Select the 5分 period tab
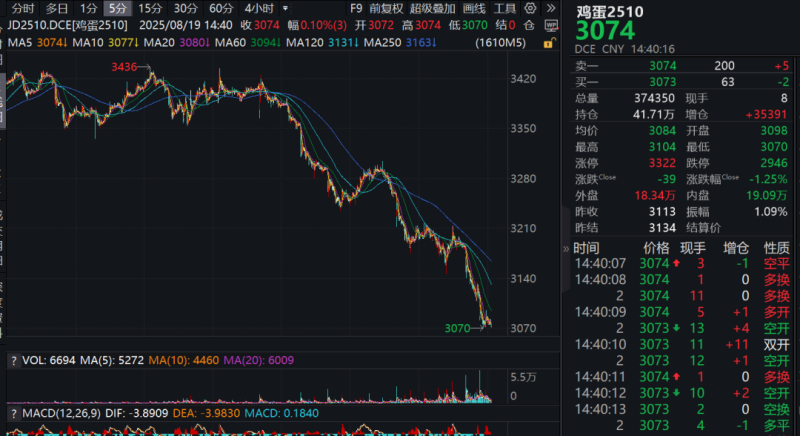Viewport: 800px width, 436px height. point(117,8)
